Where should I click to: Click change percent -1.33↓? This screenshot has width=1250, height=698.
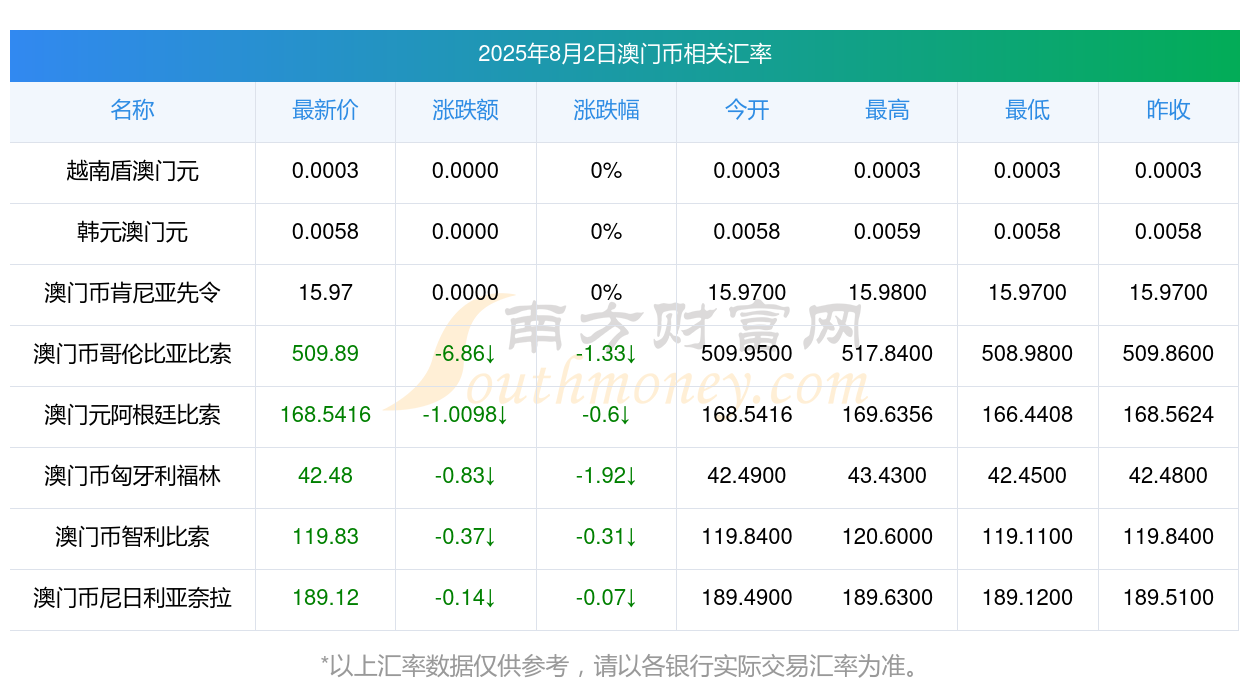point(606,354)
